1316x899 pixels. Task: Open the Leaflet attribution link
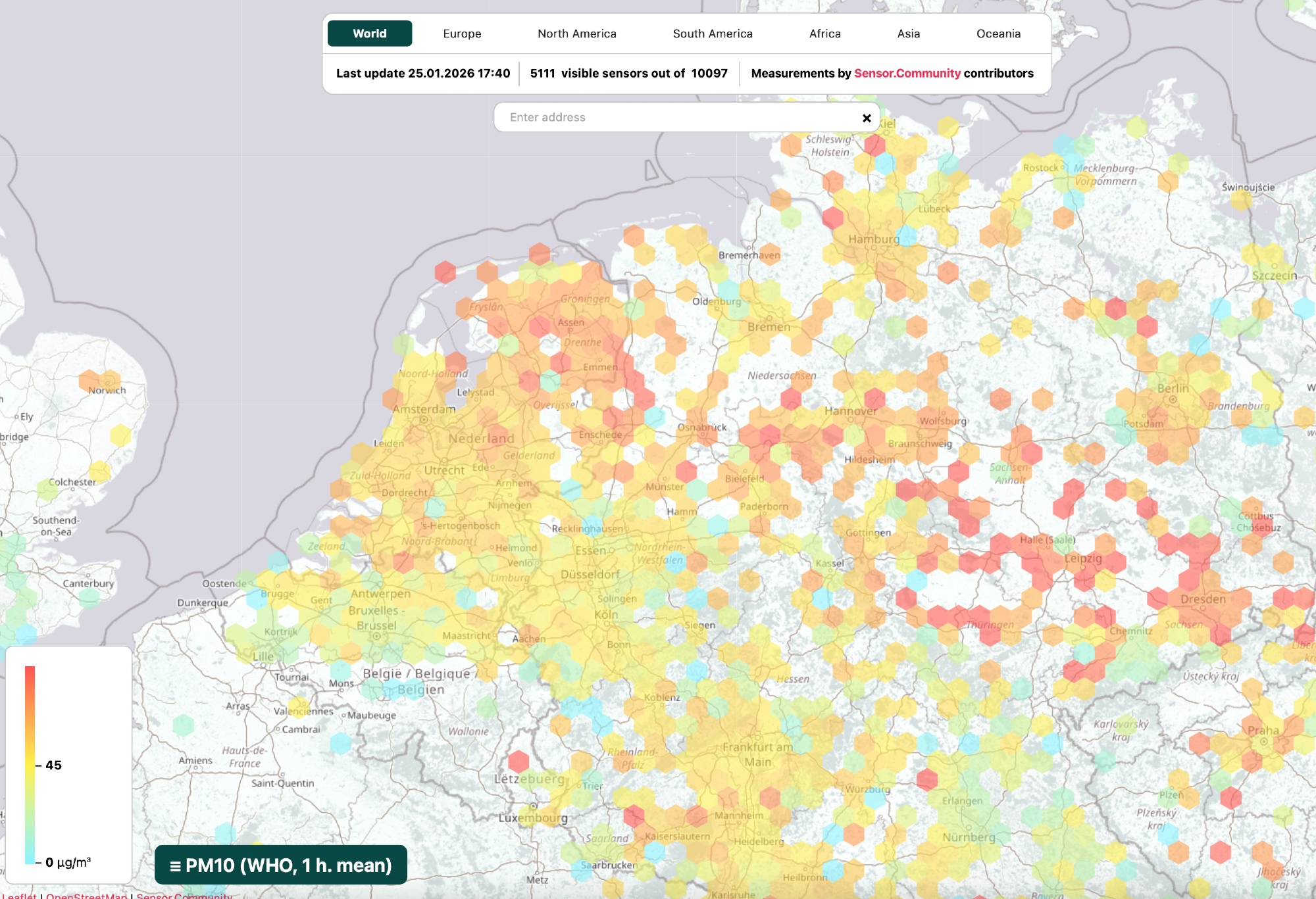point(18,896)
